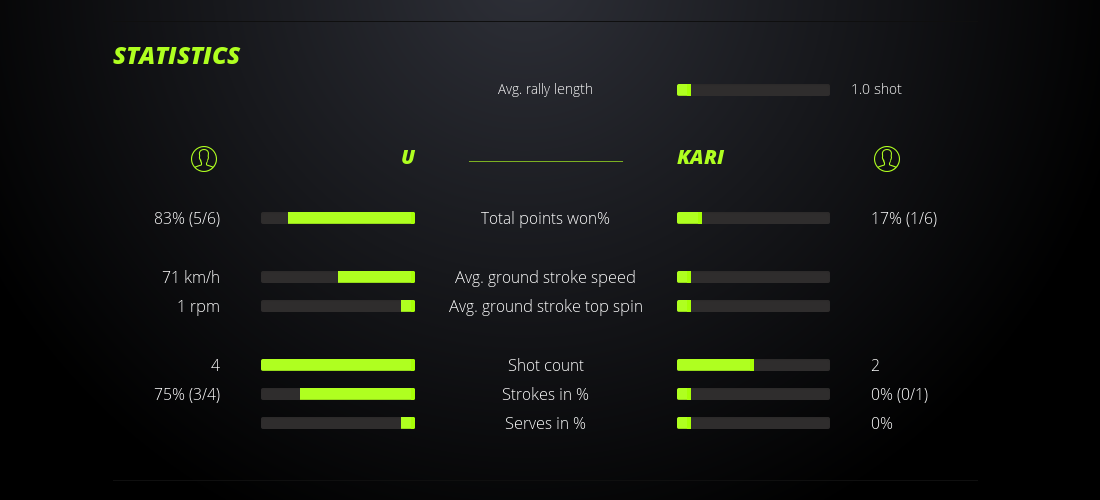Click the Avg. rally length bar
This screenshot has height=500, width=1100.
(753, 90)
